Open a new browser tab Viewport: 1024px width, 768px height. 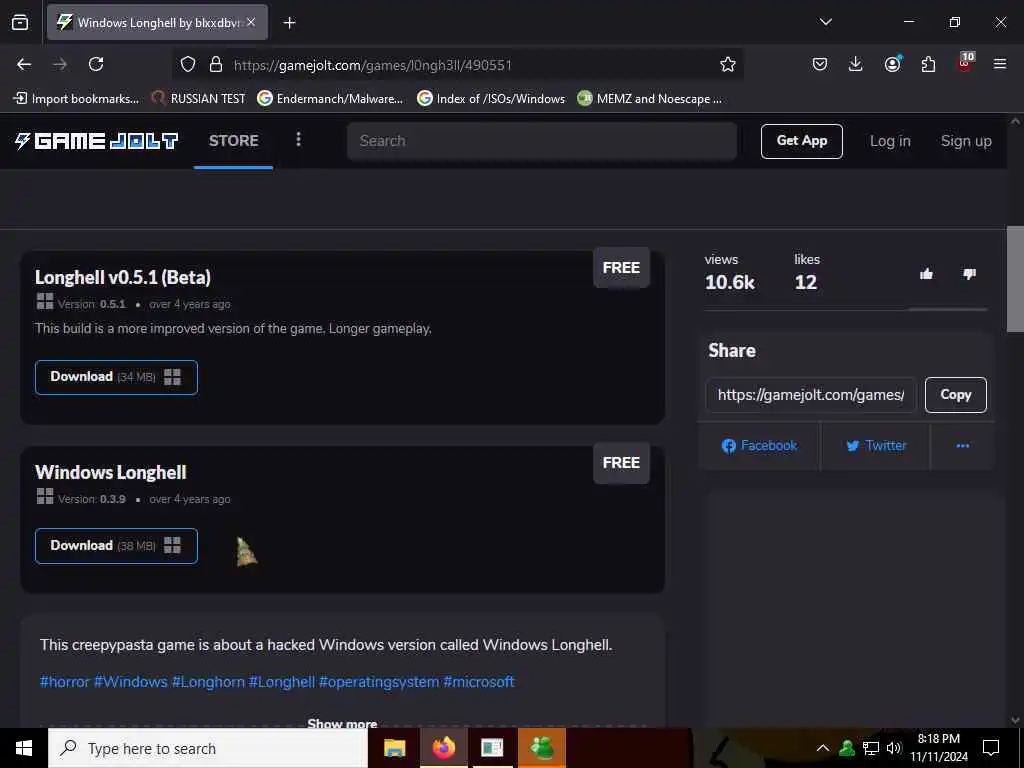289,23
